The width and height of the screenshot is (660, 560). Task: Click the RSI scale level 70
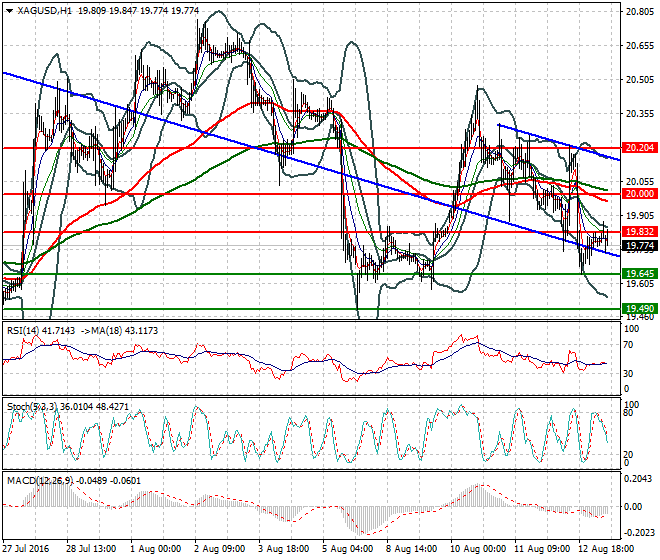click(x=628, y=345)
